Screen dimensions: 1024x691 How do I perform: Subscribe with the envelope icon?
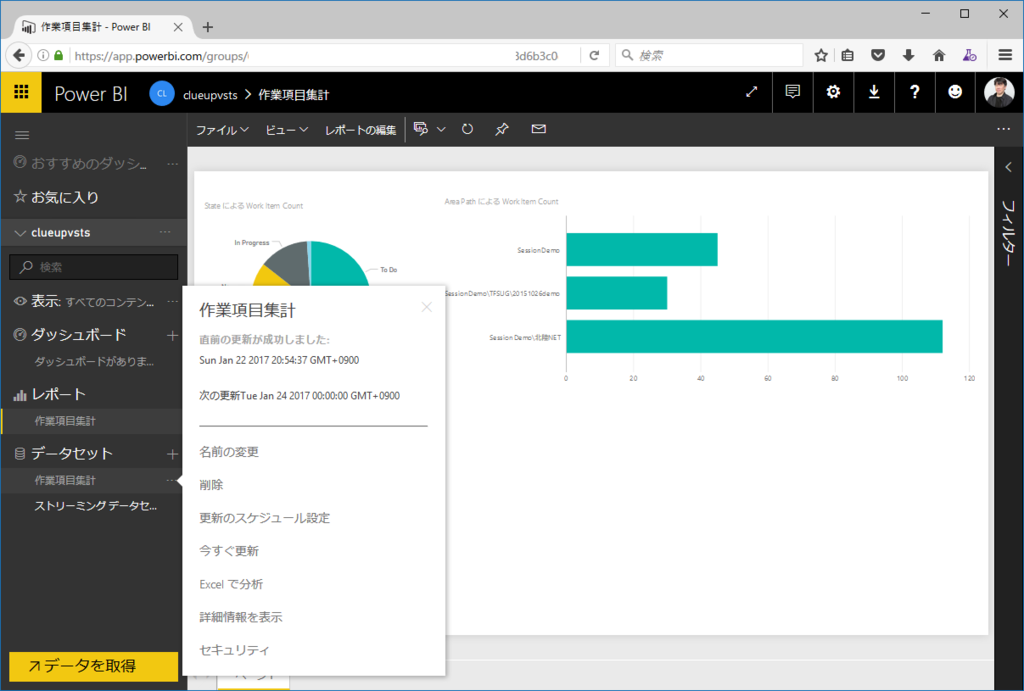538,129
